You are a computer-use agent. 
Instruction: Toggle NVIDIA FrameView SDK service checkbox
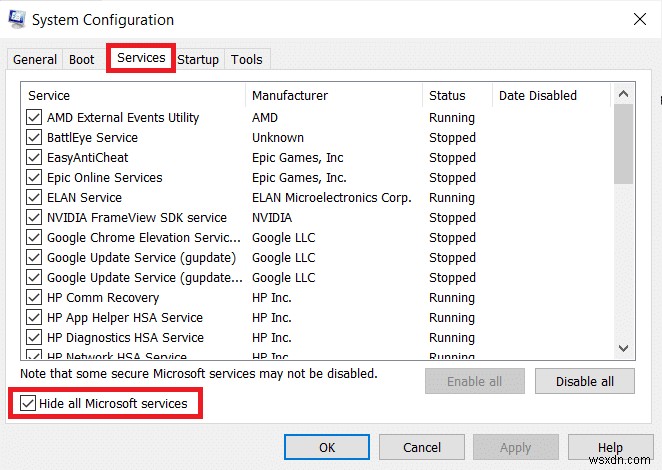pos(35,218)
